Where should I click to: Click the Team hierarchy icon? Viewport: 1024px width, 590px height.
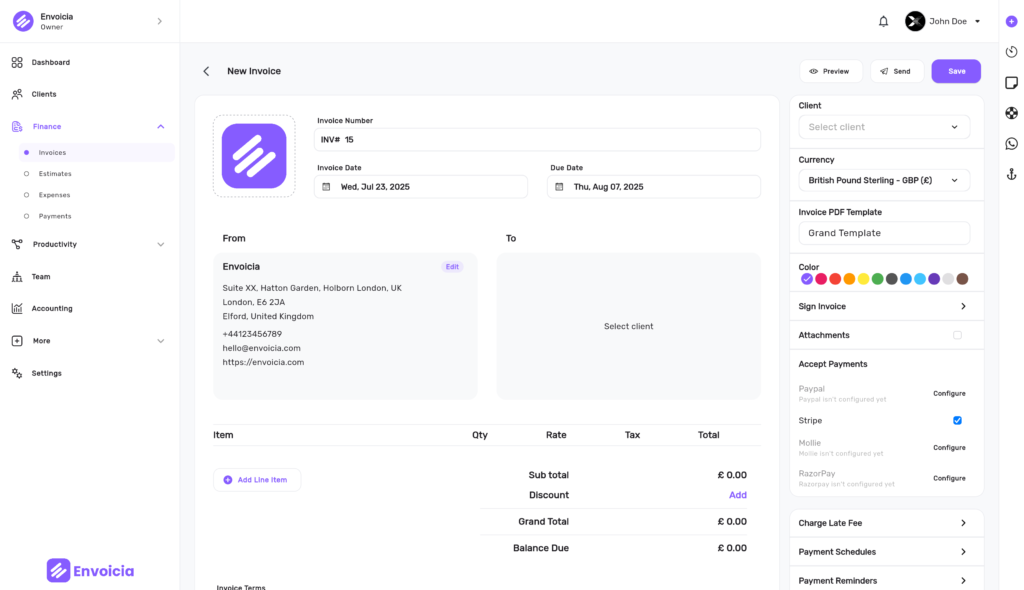pyautogui.click(x=17, y=277)
